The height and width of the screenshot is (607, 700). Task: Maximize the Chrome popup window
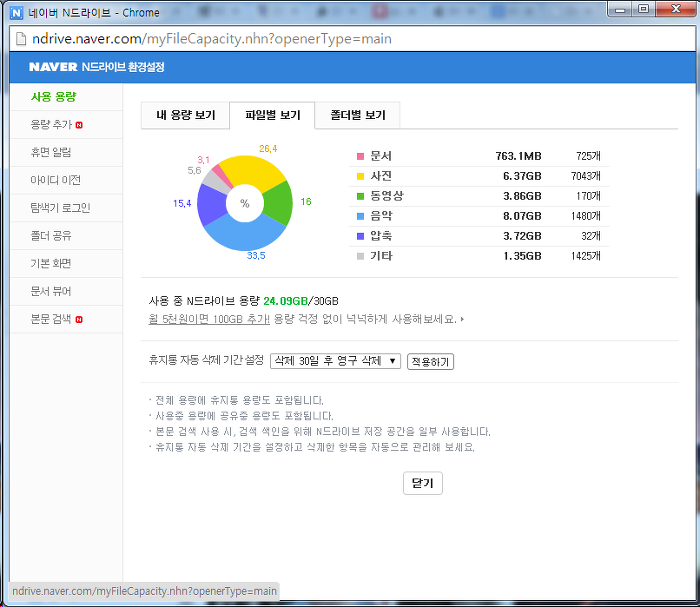(643, 9)
